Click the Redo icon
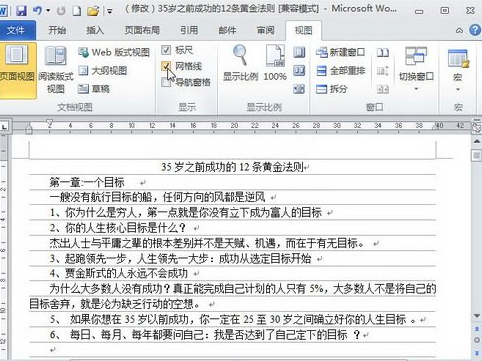Screen dimensions: 482x361 (x=61, y=11)
